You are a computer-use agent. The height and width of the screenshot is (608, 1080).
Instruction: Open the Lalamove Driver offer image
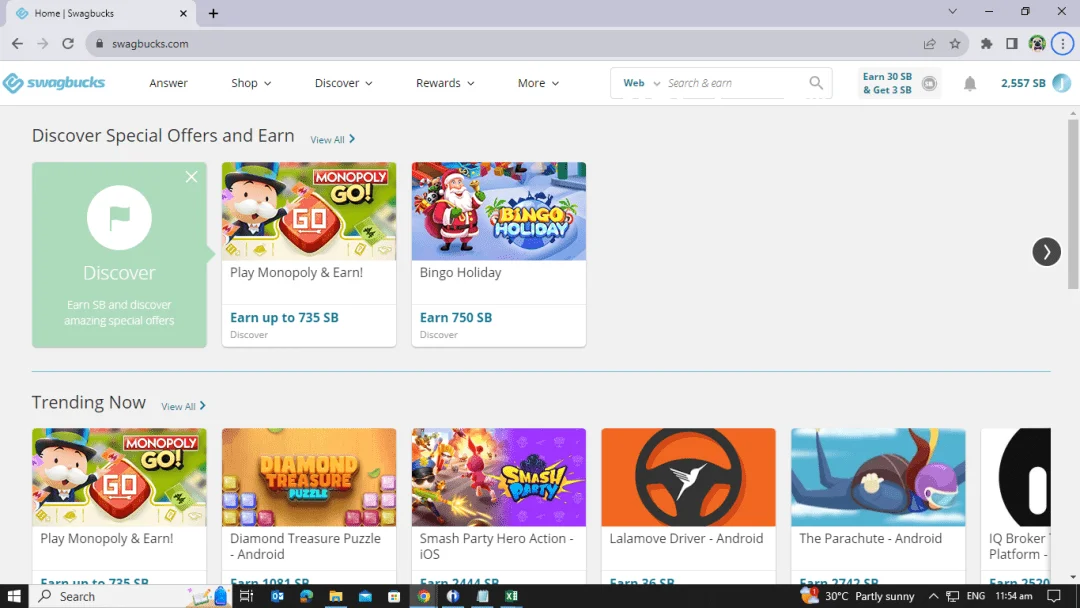pos(688,477)
